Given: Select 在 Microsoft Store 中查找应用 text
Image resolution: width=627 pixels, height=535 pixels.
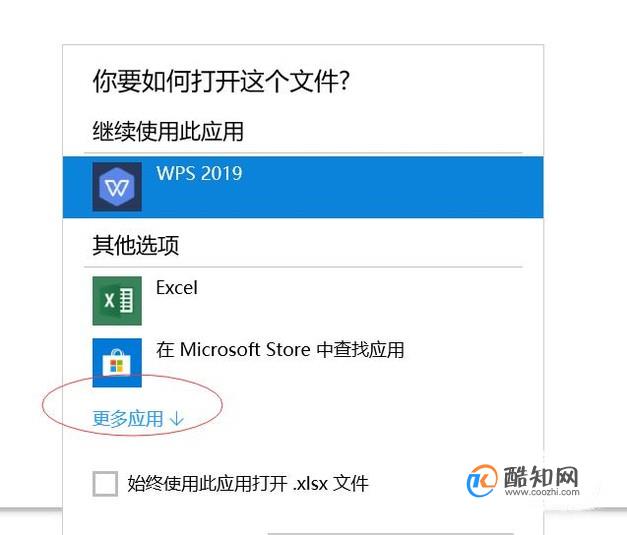Looking at the screenshot, I should (280, 349).
